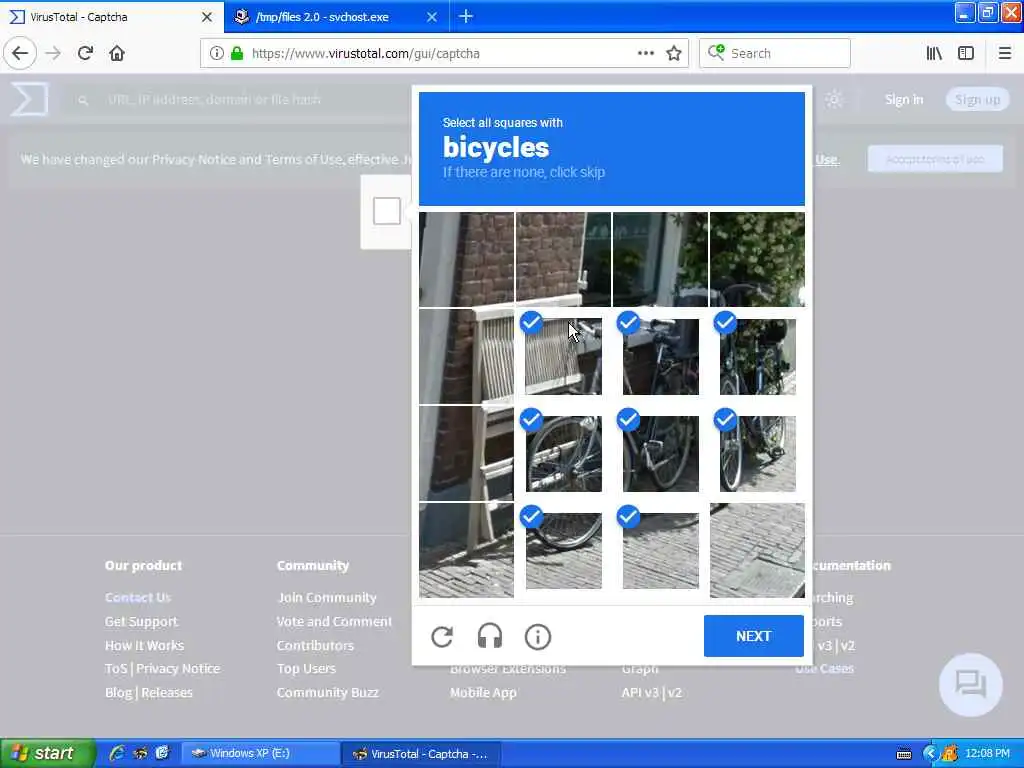
Task: Click the VirusTotal - Captcha taskbar button
Action: [x=421, y=754]
